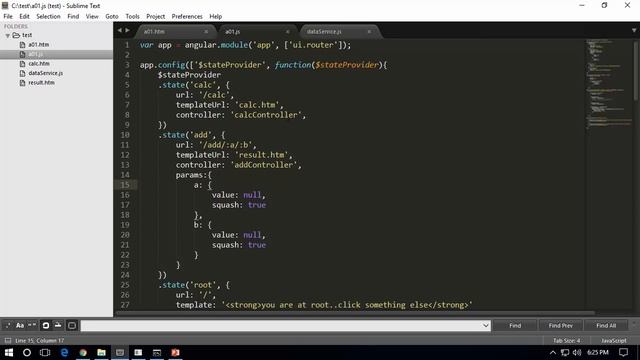
Task: Open Cortana search circle on taskbar
Action: coord(27,352)
